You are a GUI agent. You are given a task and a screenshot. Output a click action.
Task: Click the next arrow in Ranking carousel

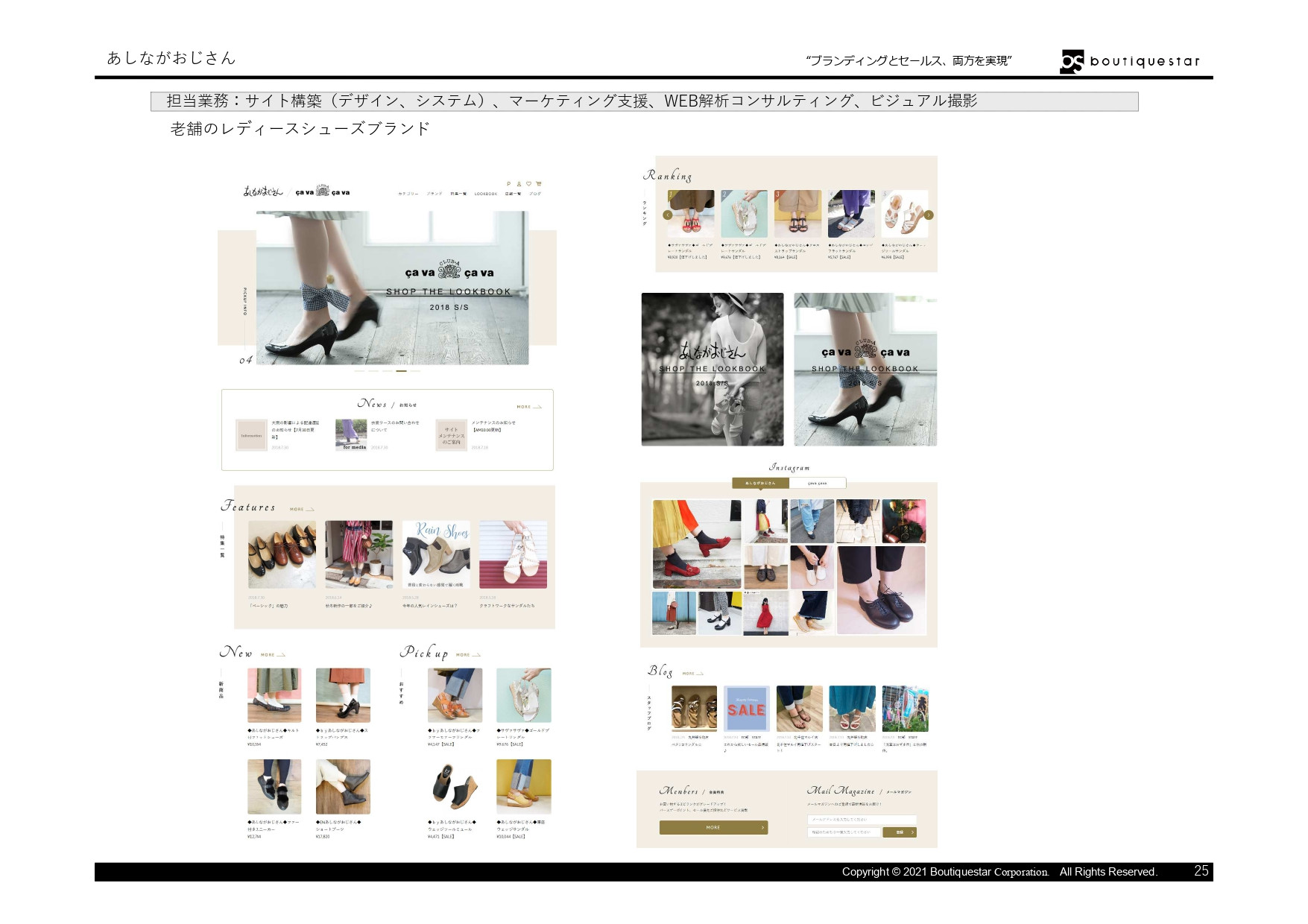929,214
